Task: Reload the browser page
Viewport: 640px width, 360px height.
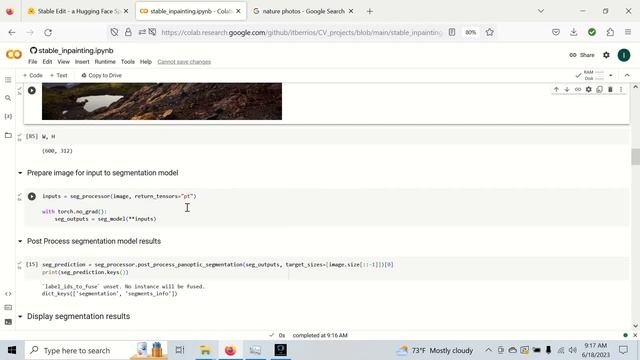Action: (x=48, y=32)
